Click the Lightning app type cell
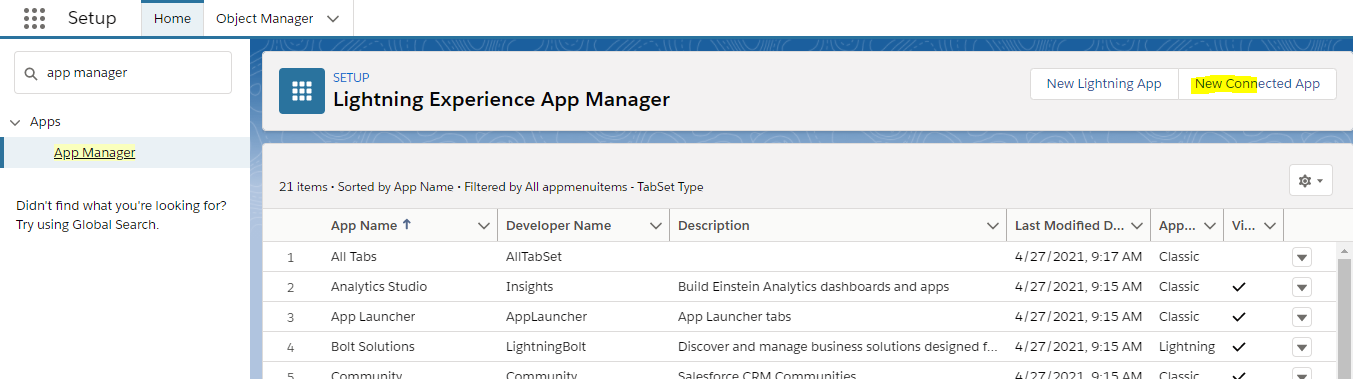Screen dimensions: 1353x379 coord(1187,347)
